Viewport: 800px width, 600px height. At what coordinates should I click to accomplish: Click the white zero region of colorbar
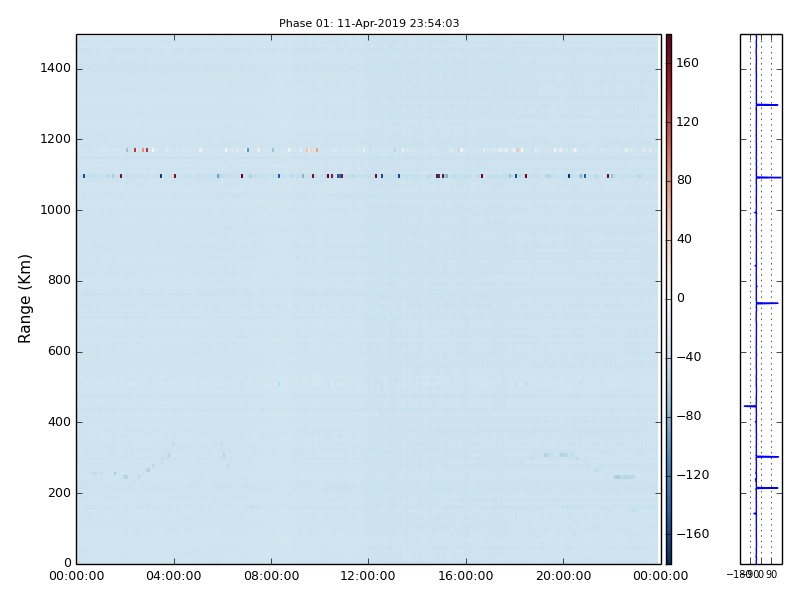669,298
